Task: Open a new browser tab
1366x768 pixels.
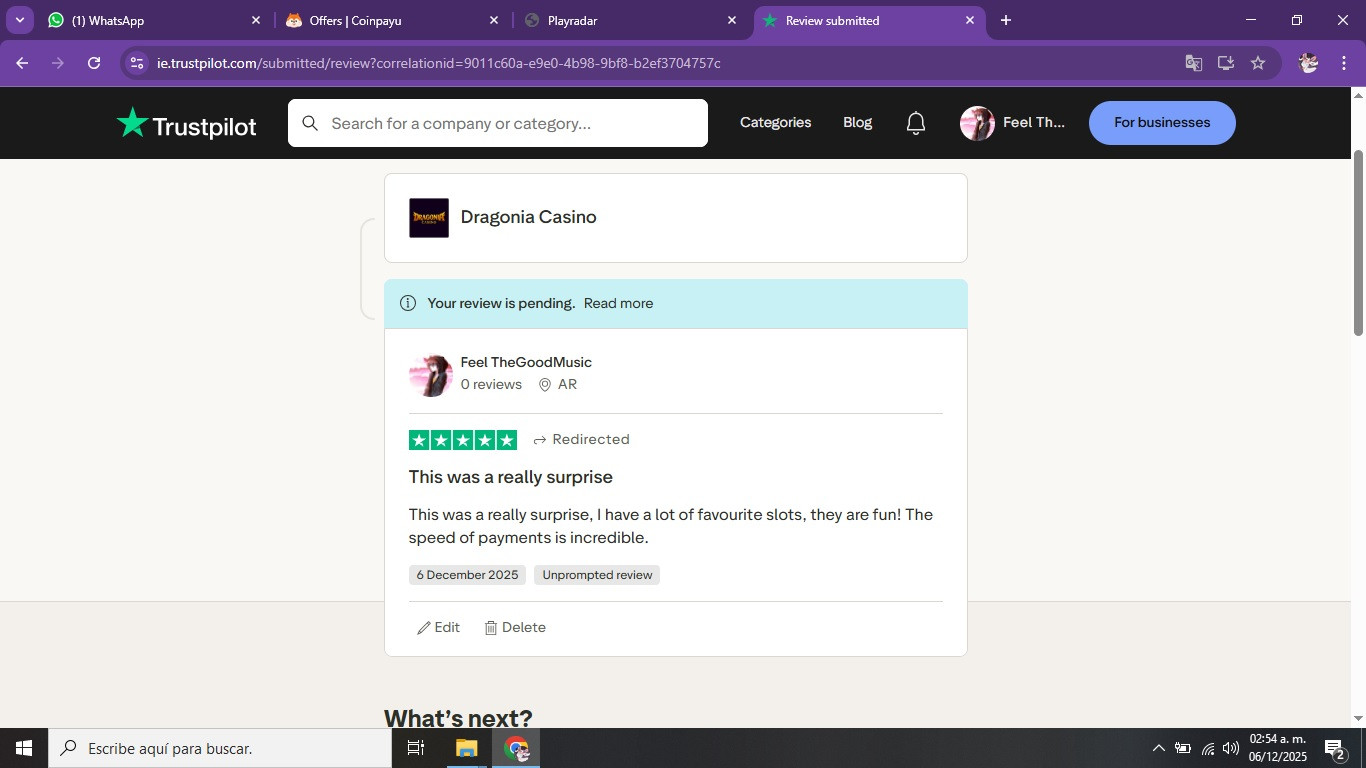Action: click(1006, 20)
